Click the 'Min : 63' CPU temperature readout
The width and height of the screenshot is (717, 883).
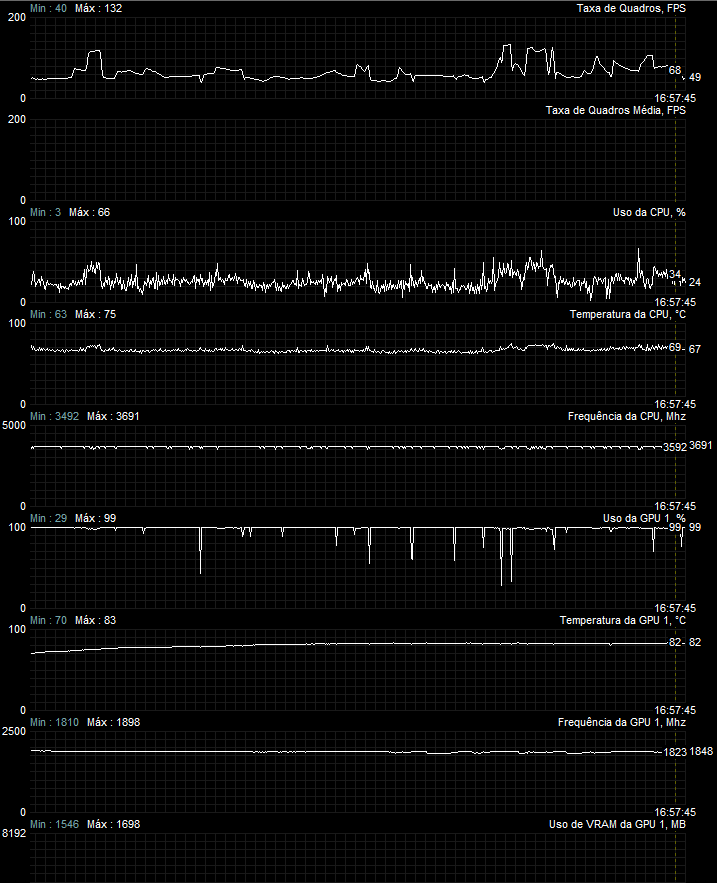coord(48,314)
